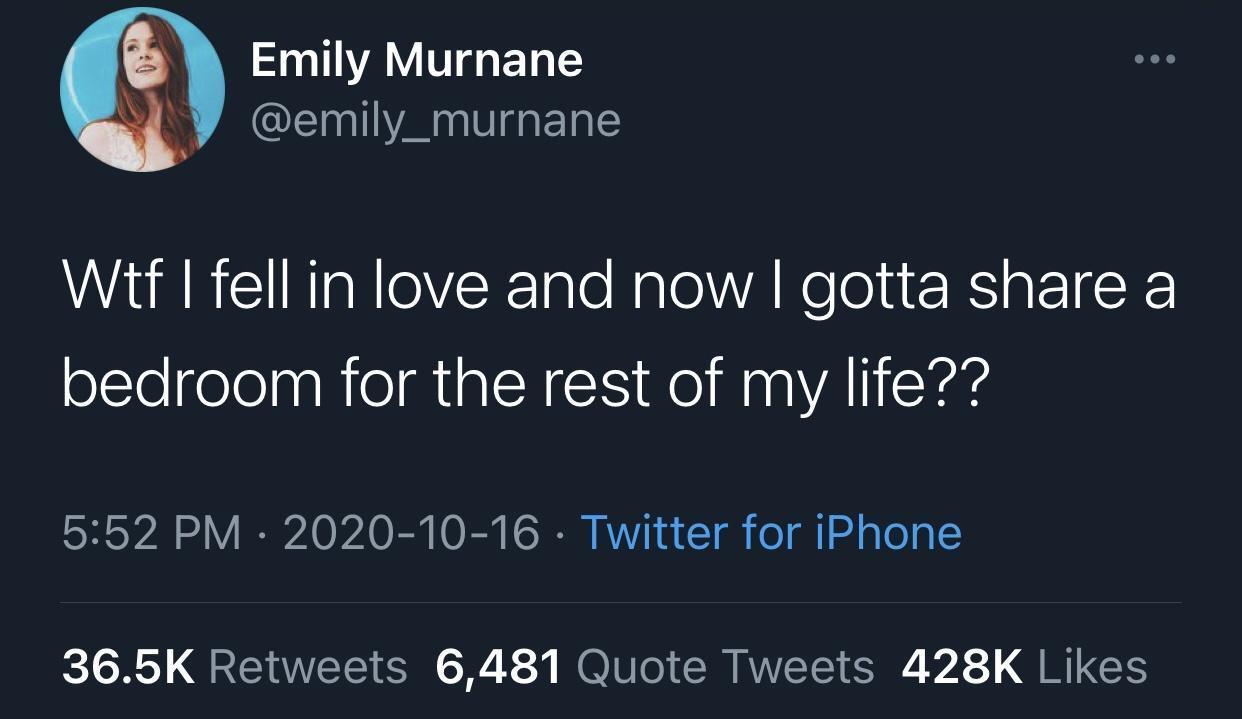The height and width of the screenshot is (719, 1242).
Task: Click the 5:52 PM timestamp
Action: (x=151, y=532)
